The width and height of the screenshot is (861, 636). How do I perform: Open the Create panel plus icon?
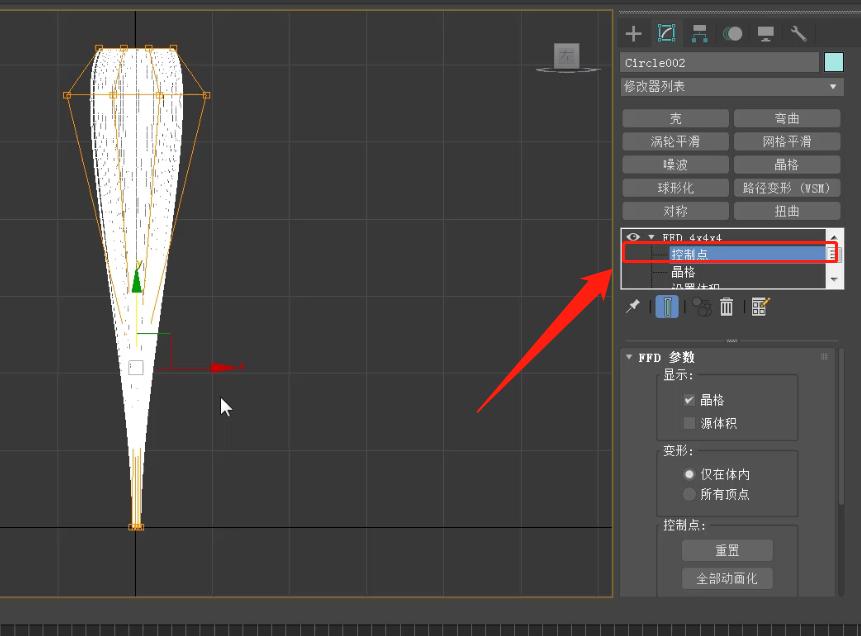click(x=633, y=34)
